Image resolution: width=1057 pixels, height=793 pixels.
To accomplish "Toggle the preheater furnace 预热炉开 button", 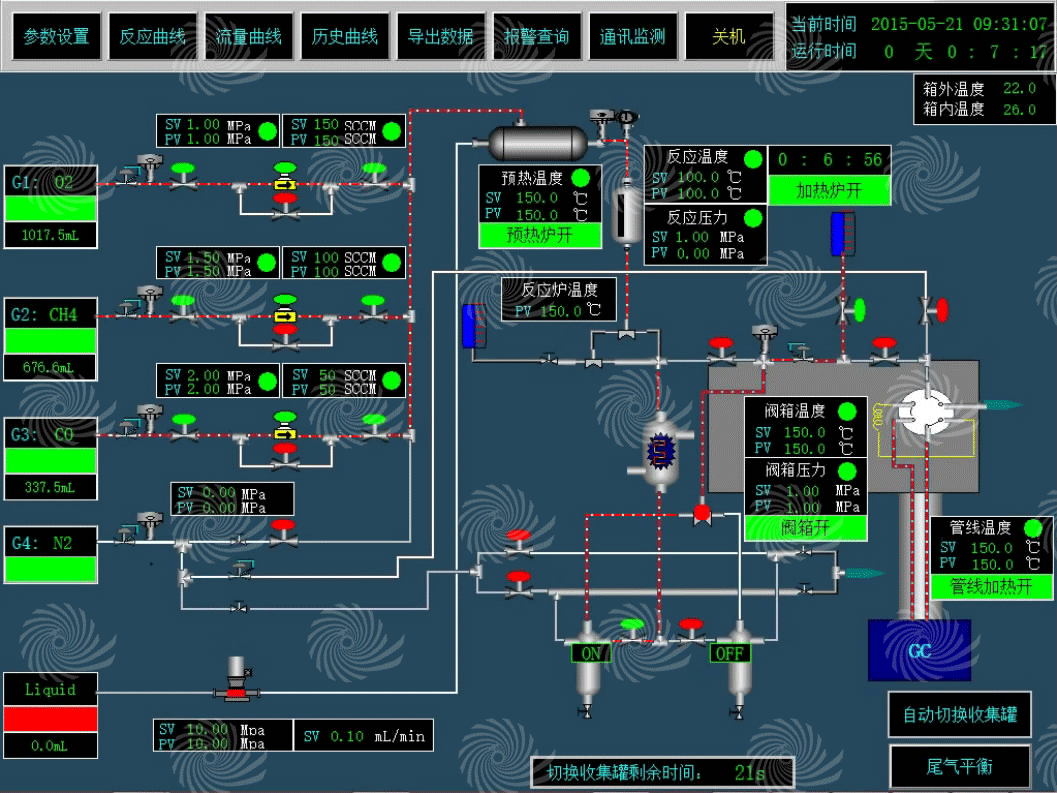I will point(540,235).
